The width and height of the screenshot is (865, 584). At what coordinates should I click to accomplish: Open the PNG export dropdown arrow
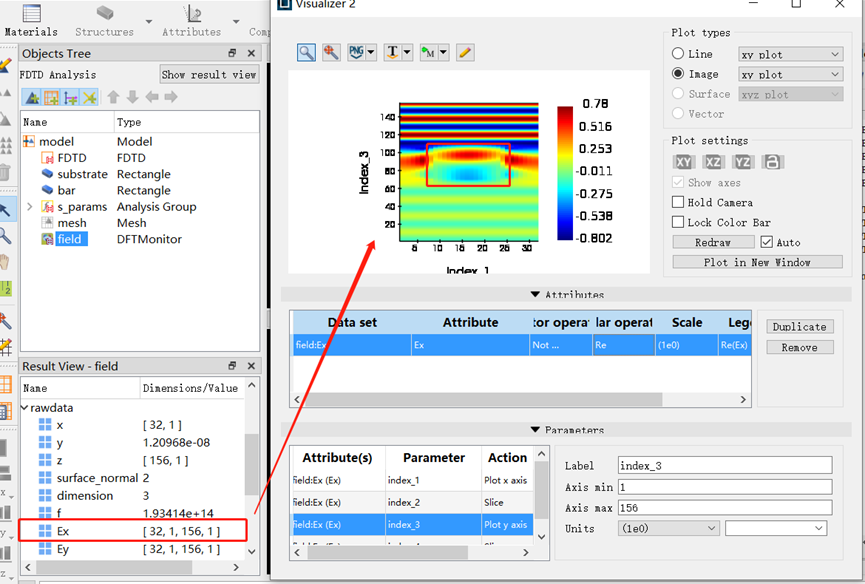(x=371, y=52)
